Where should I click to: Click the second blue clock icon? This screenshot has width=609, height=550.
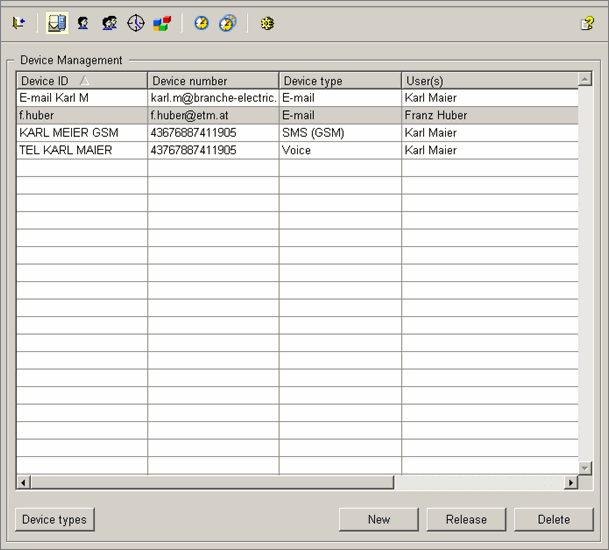point(227,23)
